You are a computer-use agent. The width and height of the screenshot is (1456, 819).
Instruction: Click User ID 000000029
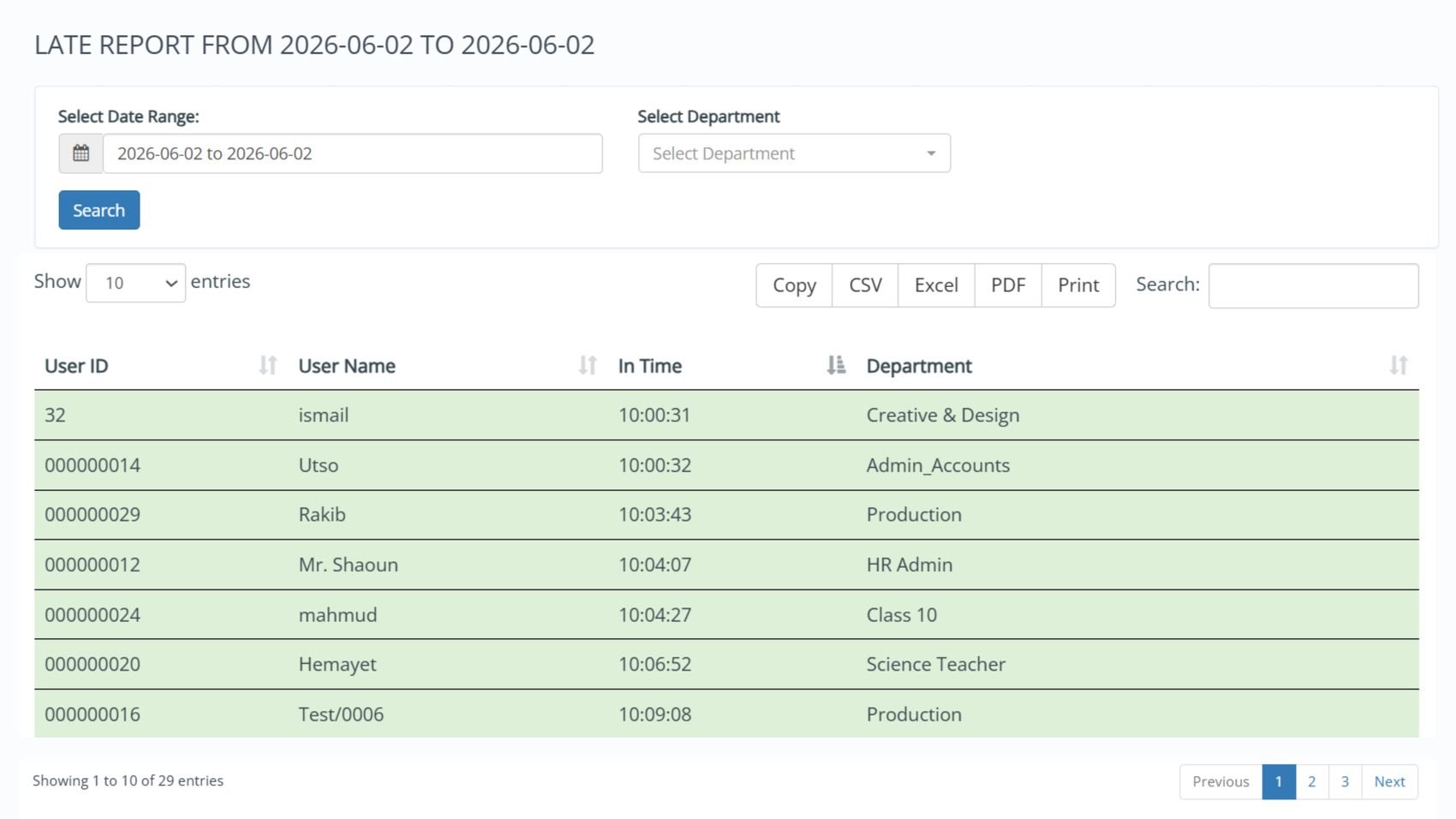click(92, 515)
